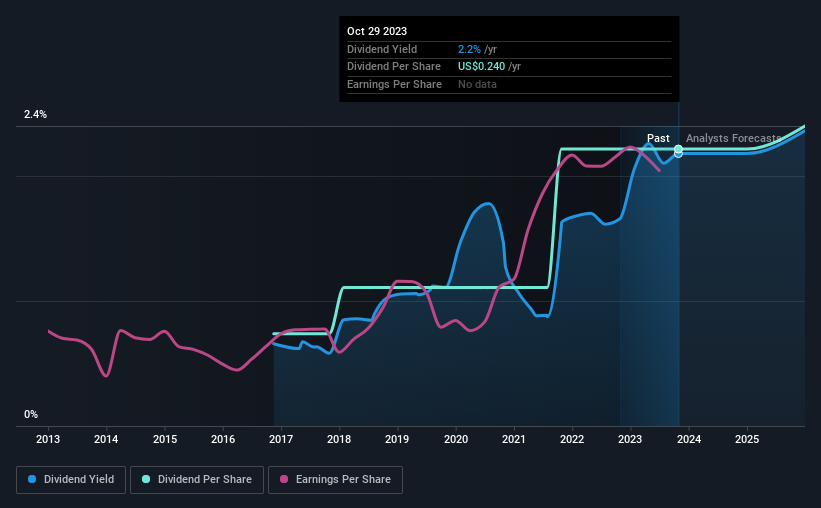Click the 2017 x-axis label

pyautogui.click(x=281, y=439)
